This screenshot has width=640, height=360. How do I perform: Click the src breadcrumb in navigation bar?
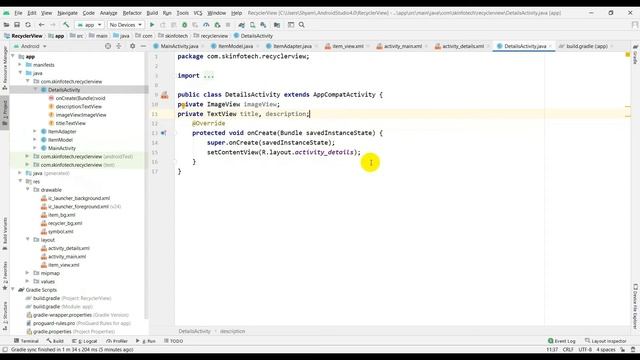[76, 36]
